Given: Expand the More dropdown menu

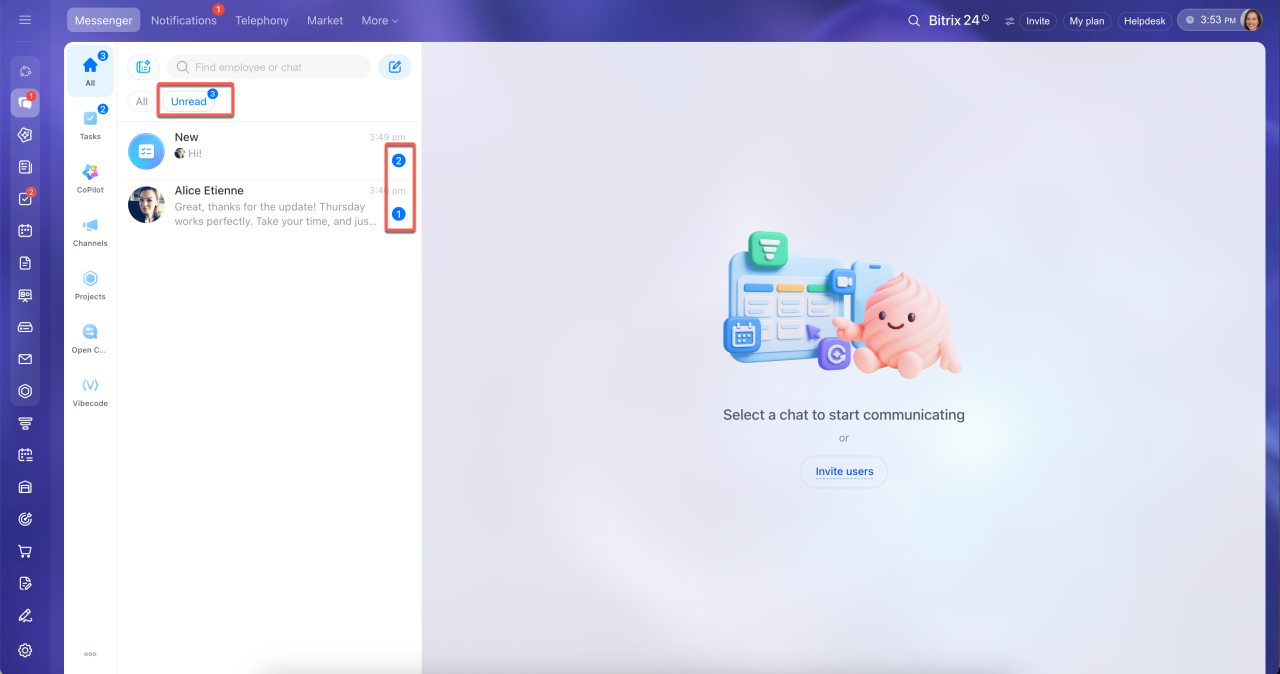Looking at the screenshot, I should 380,20.
